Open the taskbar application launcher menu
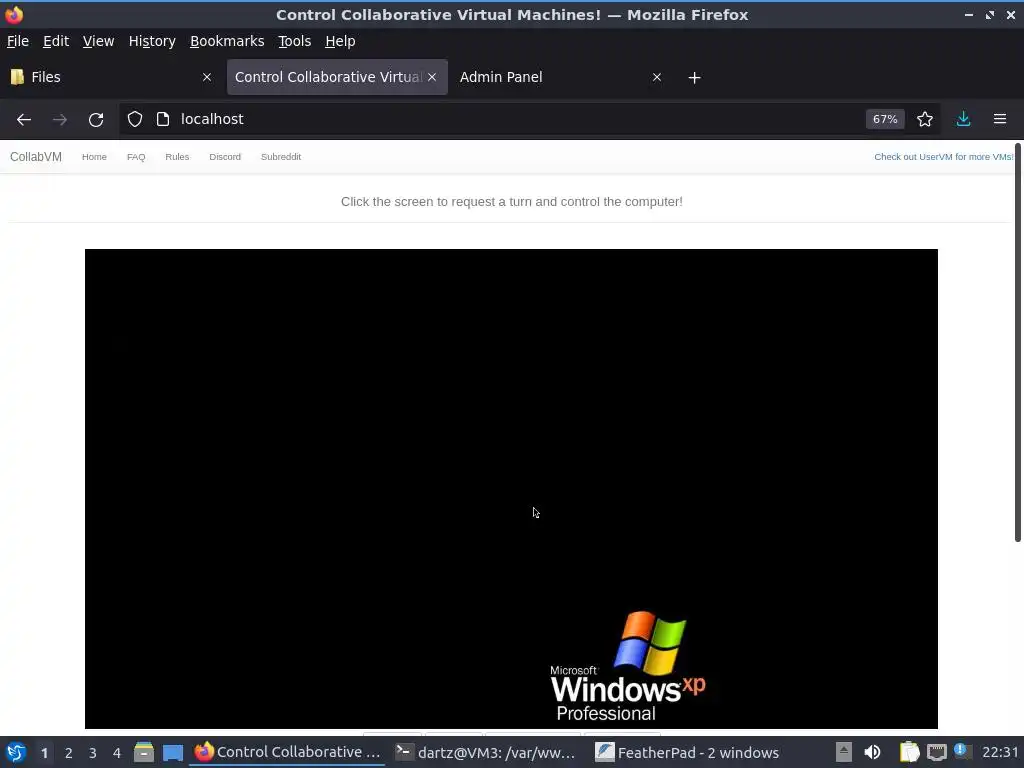 point(16,752)
